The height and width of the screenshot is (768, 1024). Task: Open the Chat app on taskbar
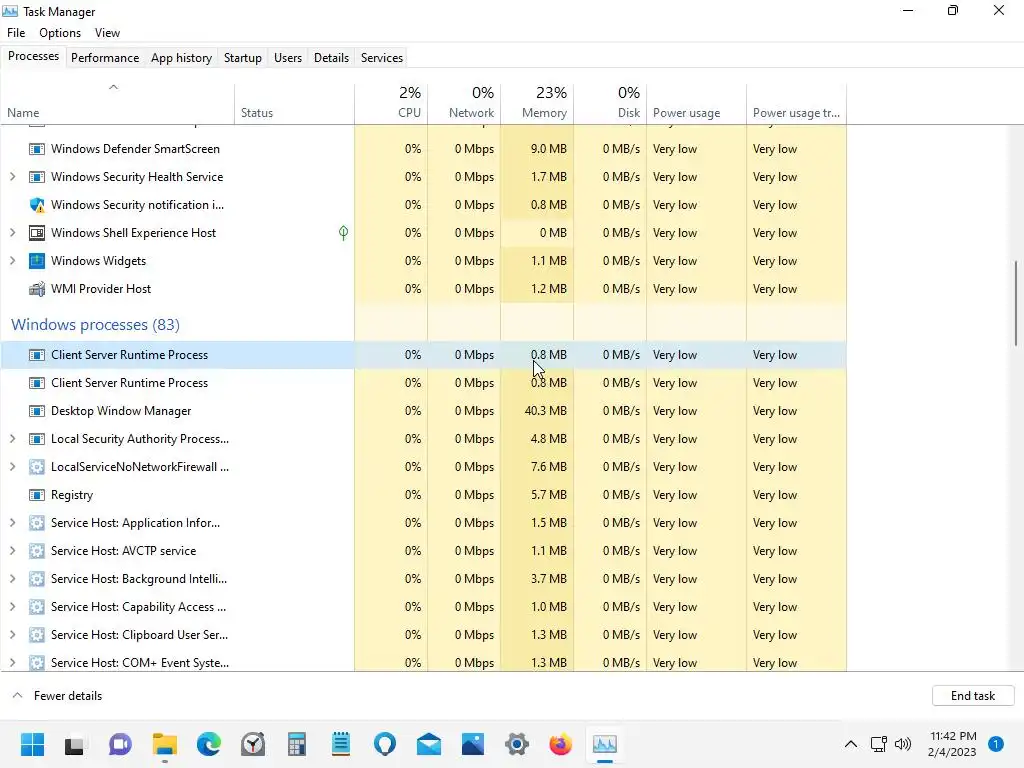(120, 744)
